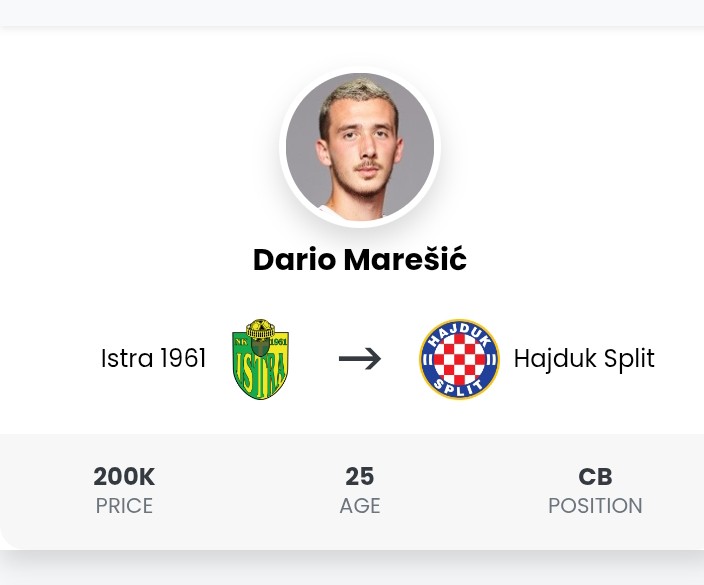Click the 1961 year on the Istra shield
This screenshot has width=704, height=585.
[277, 342]
